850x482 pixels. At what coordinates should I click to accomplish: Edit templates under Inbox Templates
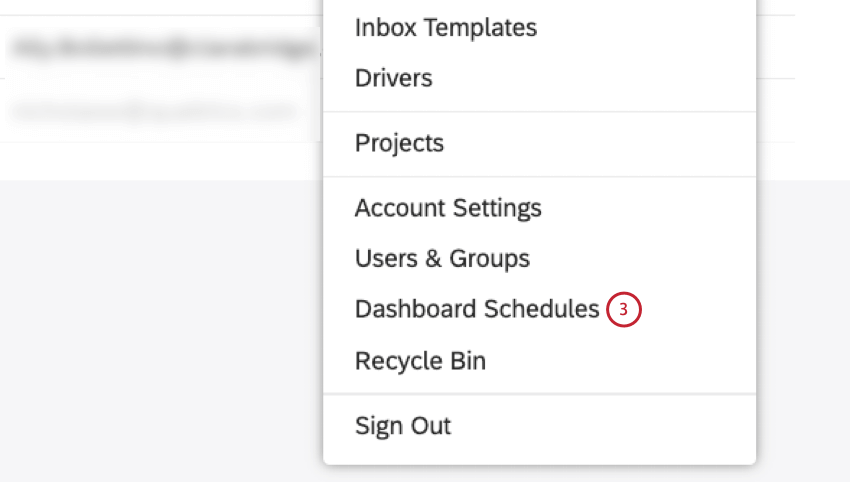pyautogui.click(x=445, y=28)
